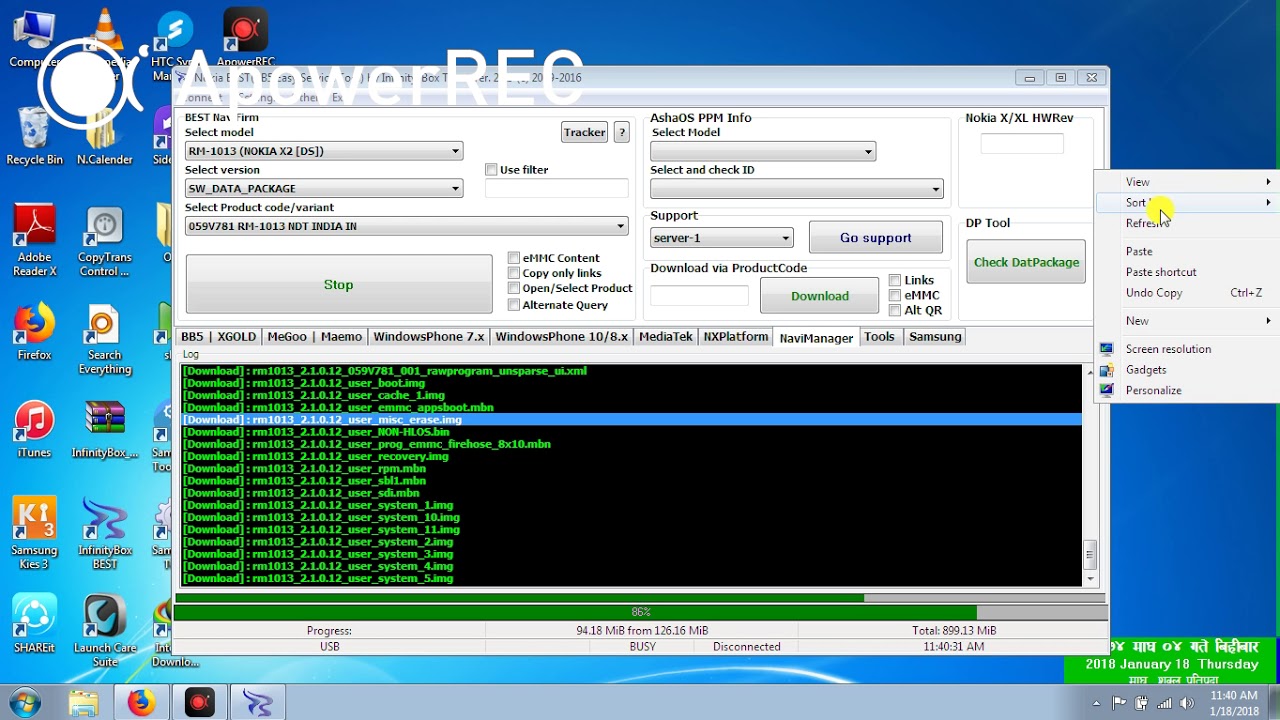1280x720 pixels.
Task: Click the Screen resolution icon in context menu
Action: pyautogui.click(x=1106, y=349)
